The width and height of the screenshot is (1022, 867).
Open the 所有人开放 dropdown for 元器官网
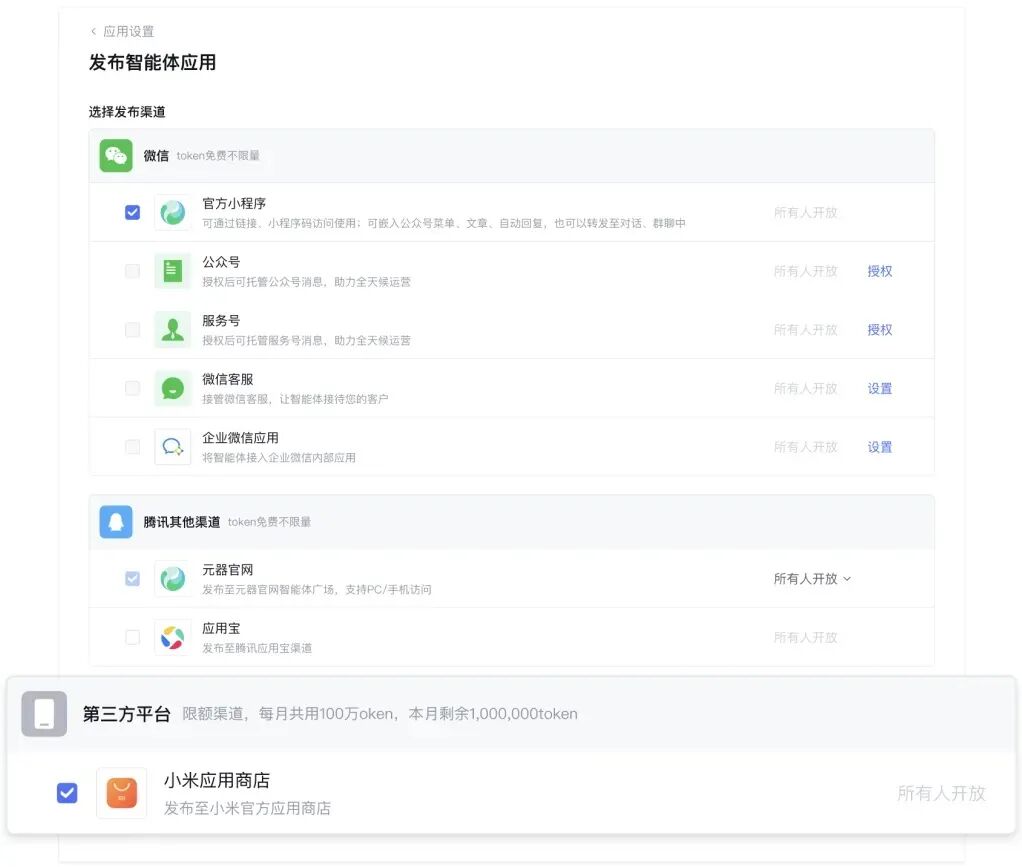(x=812, y=578)
